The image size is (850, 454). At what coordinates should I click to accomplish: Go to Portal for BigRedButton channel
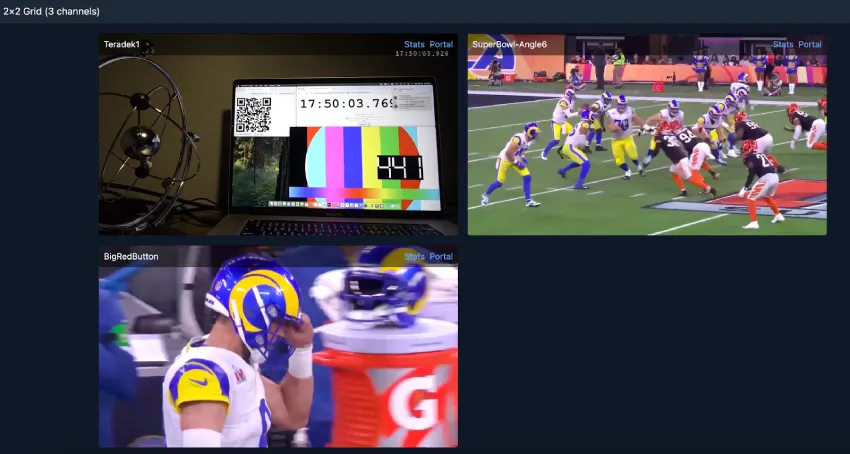click(x=441, y=256)
